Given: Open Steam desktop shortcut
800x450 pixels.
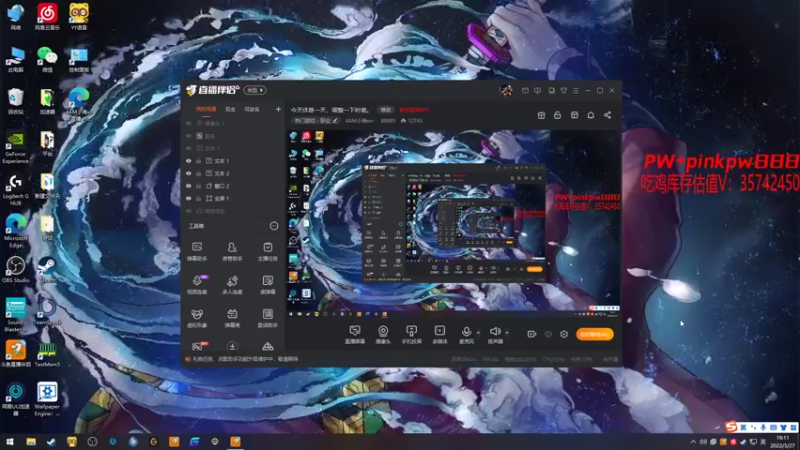Looking at the screenshot, I should [47, 270].
